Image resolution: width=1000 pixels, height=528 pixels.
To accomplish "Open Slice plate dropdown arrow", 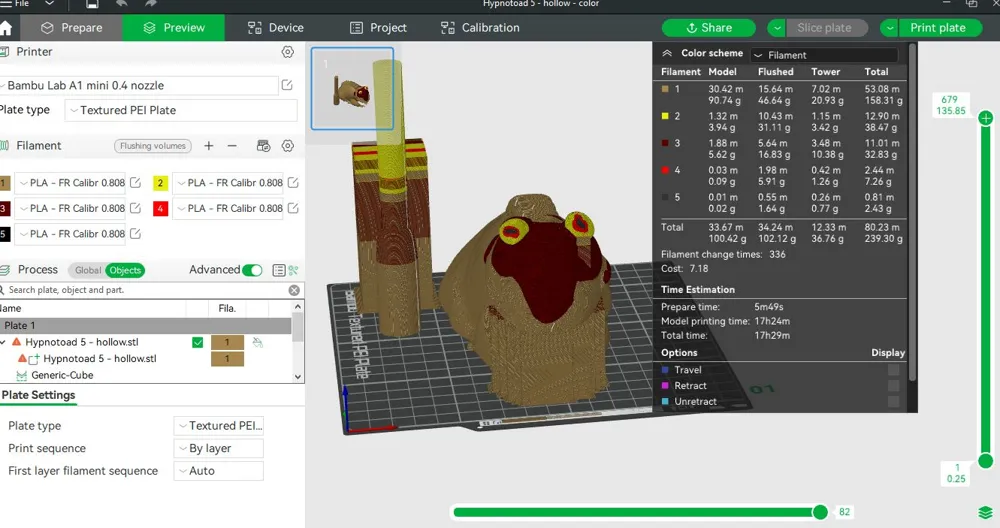I will (776, 28).
